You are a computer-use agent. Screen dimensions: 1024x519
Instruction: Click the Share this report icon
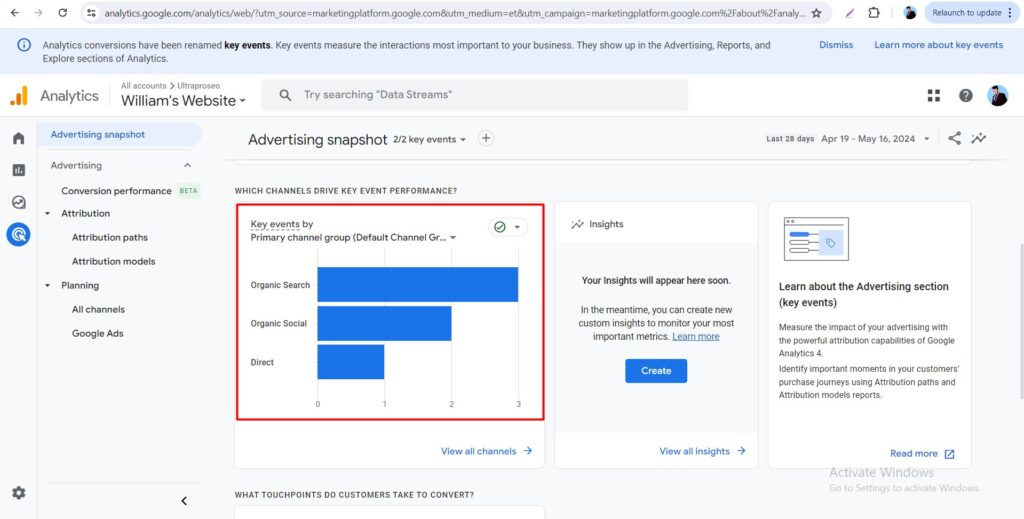pyautogui.click(x=954, y=139)
